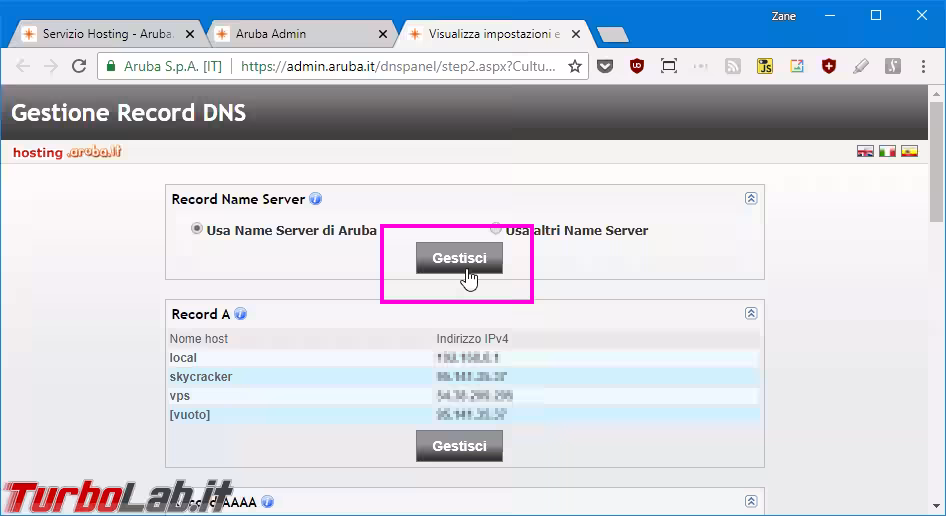Switch language with the Italian flag
The width and height of the screenshot is (946, 516).
tap(887, 152)
